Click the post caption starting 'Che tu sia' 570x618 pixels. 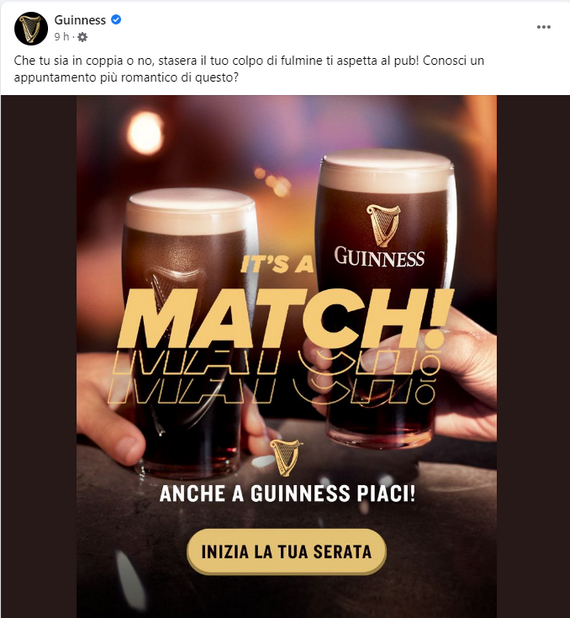(249, 69)
